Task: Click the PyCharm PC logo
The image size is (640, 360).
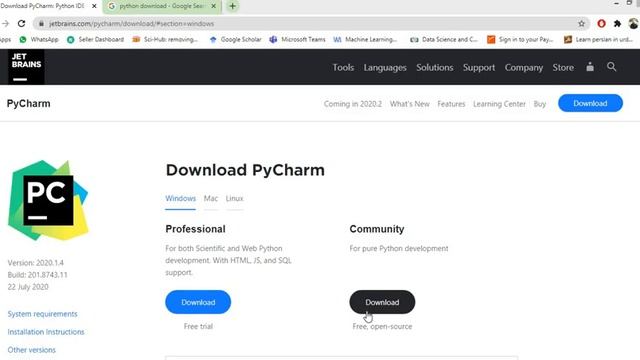Action: pos(48,200)
